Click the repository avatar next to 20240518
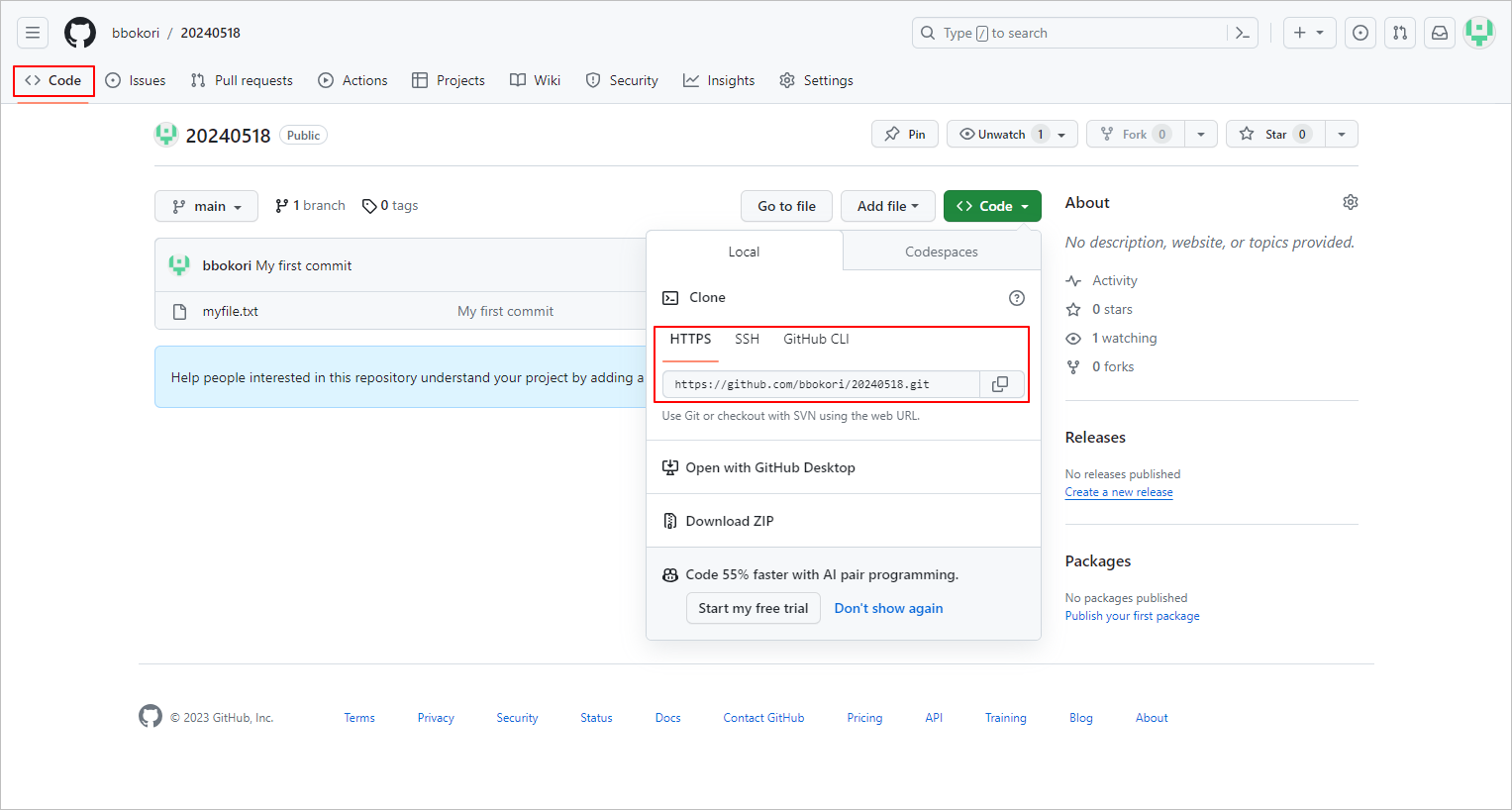This screenshot has height=810, width=1512. pos(166,135)
